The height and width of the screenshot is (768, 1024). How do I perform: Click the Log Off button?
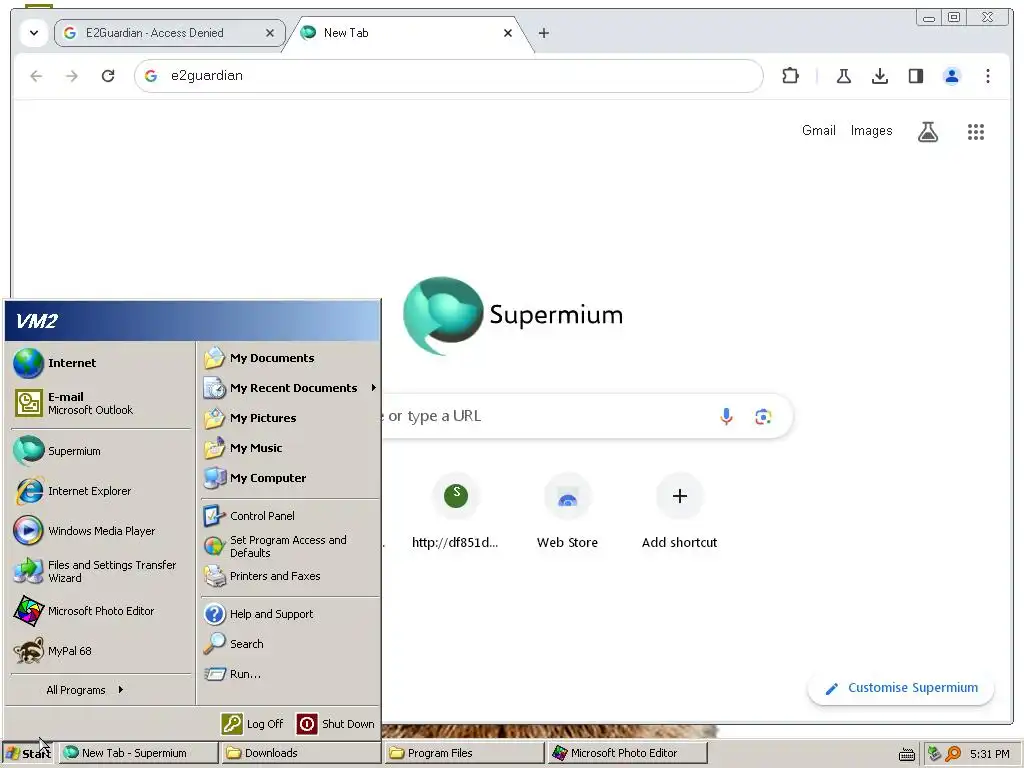252,724
